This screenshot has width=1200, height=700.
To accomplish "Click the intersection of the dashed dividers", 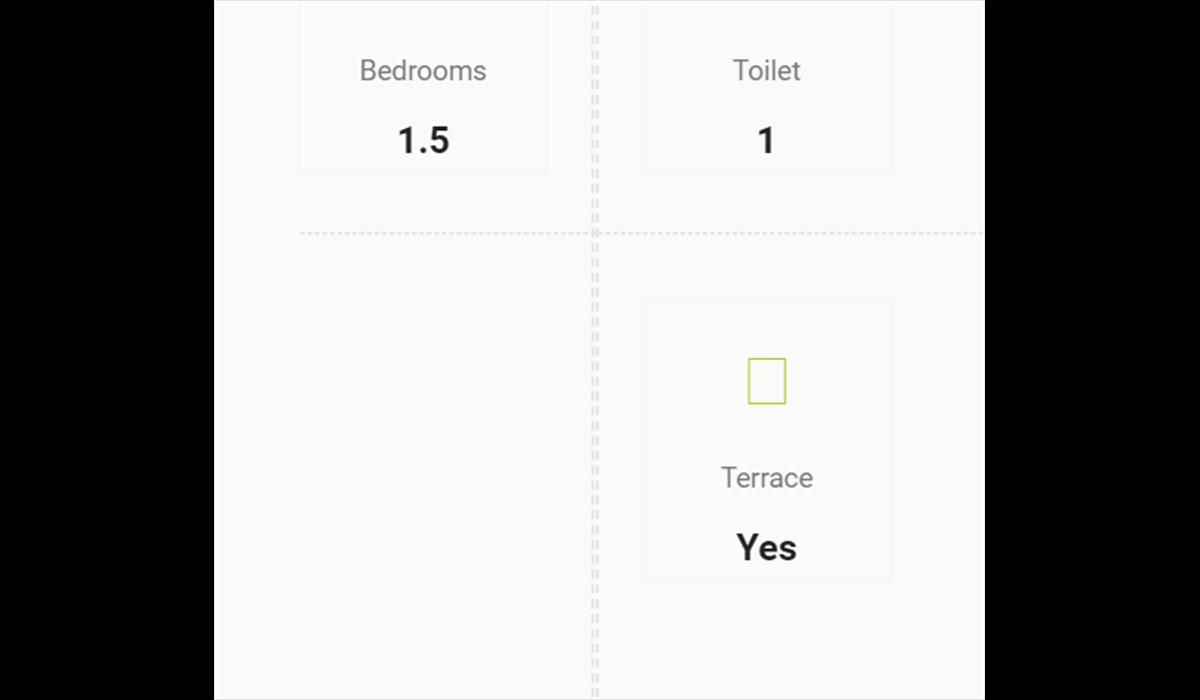I will tap(595, 233).
